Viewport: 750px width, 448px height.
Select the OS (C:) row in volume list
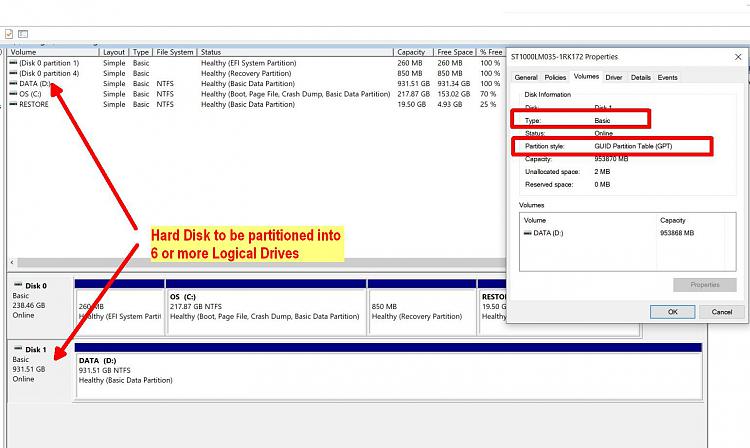tap(256, 94)
